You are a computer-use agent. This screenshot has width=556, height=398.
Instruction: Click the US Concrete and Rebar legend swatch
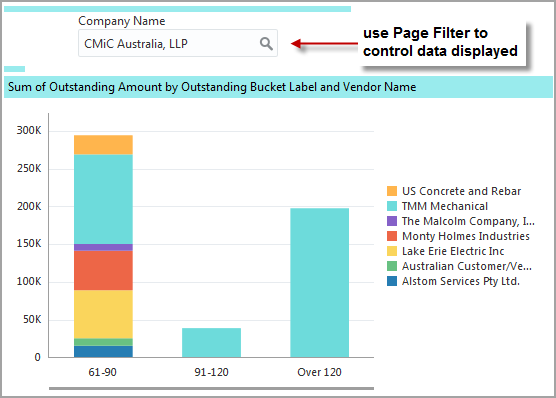pos(391,191)
